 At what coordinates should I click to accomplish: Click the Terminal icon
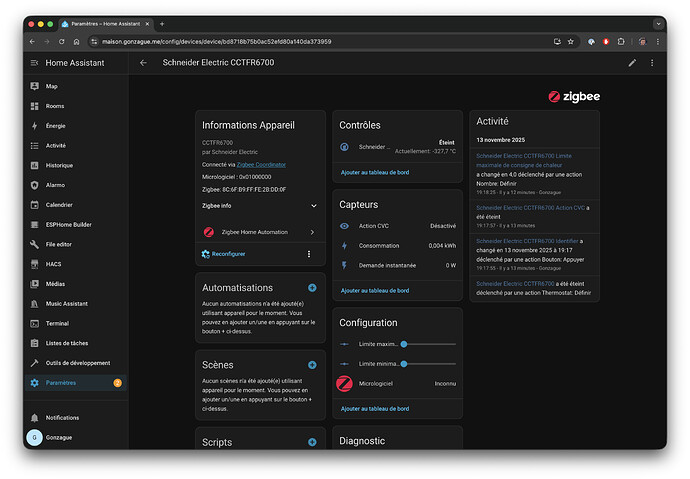pos(35,323)
